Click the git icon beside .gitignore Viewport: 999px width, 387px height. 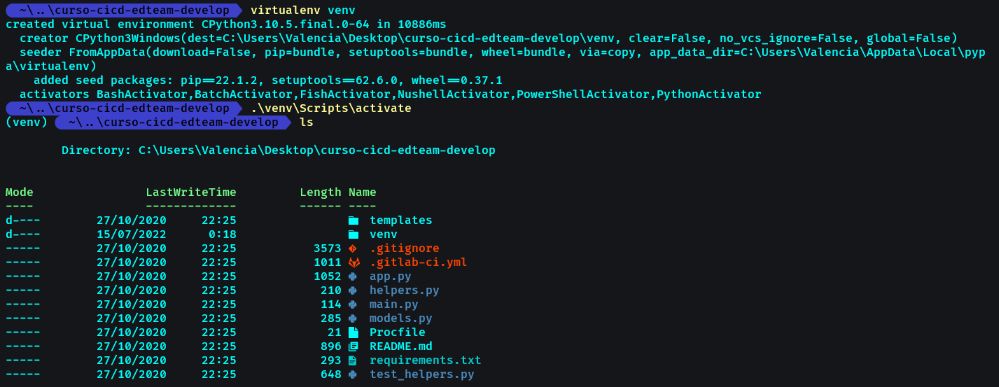pyautogui.click(x=353, y=249)
